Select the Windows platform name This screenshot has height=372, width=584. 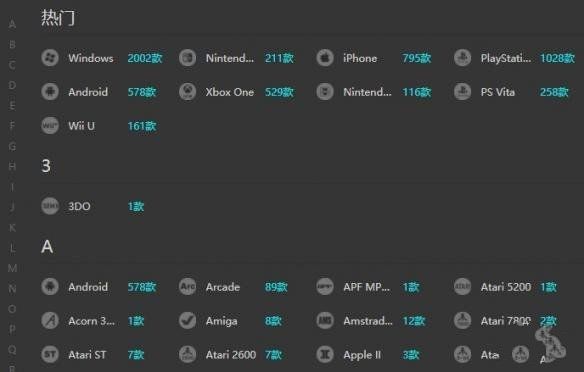pos(91,58)
